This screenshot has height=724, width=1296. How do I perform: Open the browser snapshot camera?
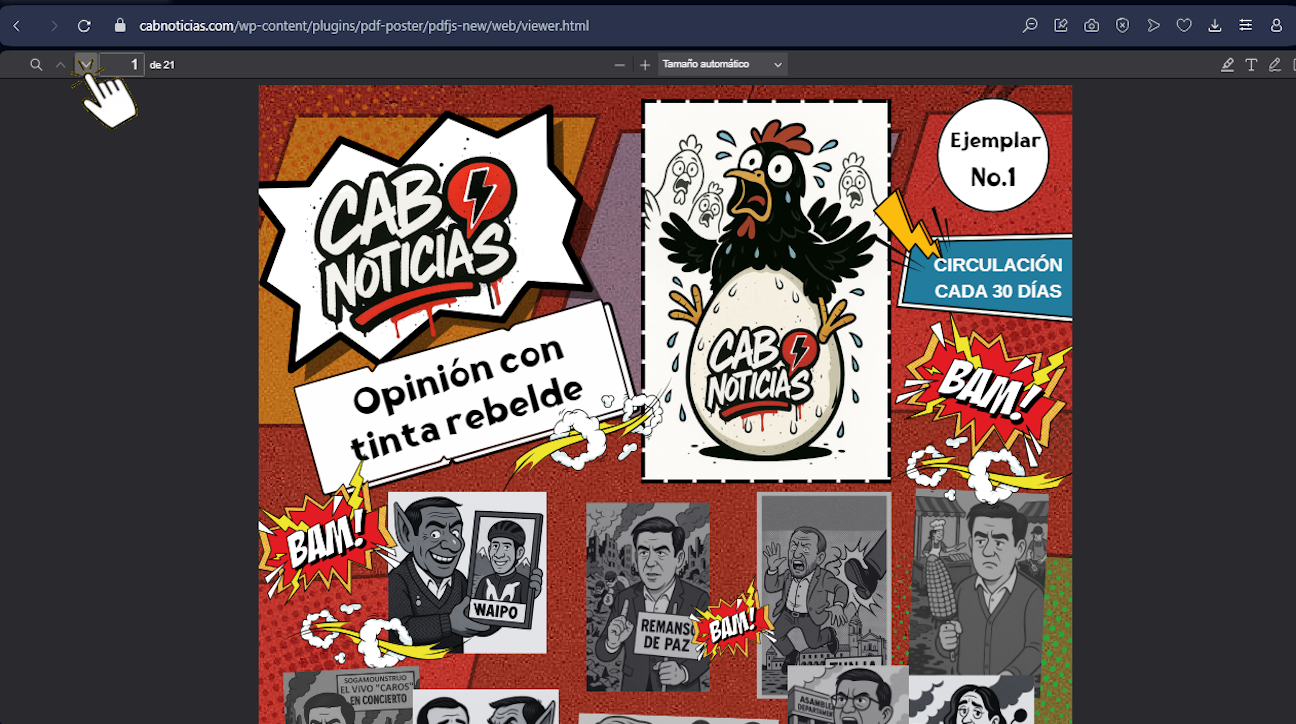(x=1092, y=26)
